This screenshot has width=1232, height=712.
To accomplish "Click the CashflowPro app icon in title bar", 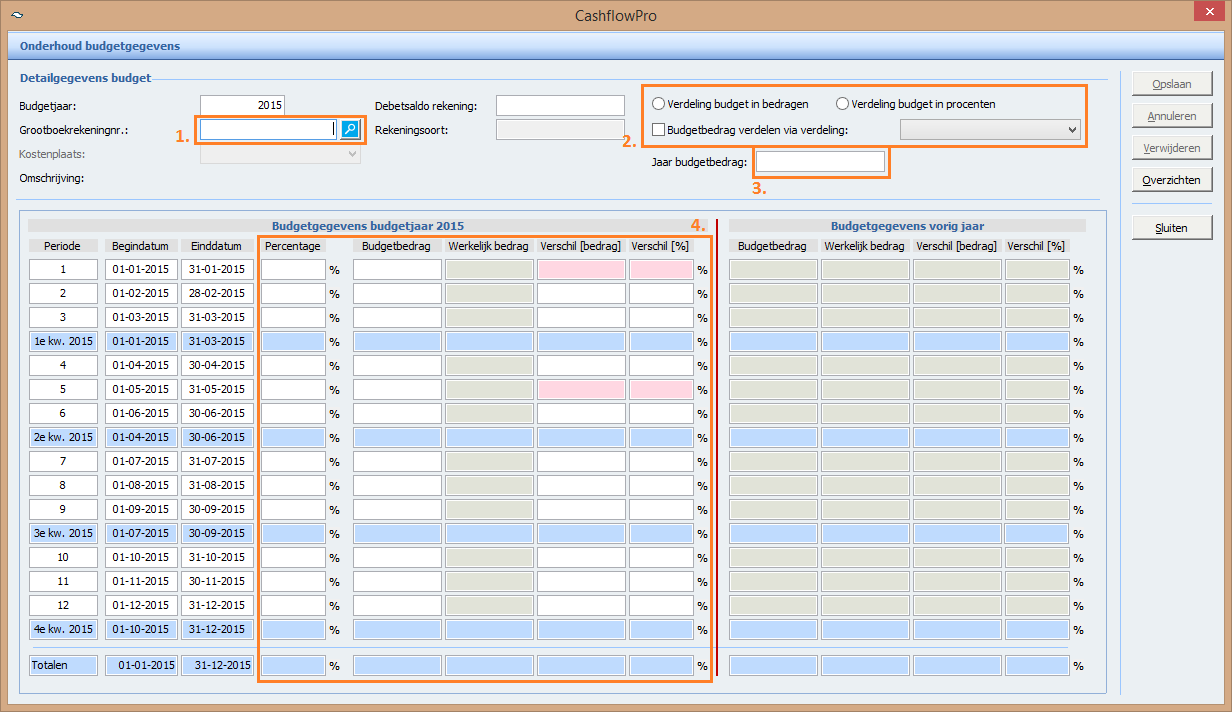I will [15, 16].
